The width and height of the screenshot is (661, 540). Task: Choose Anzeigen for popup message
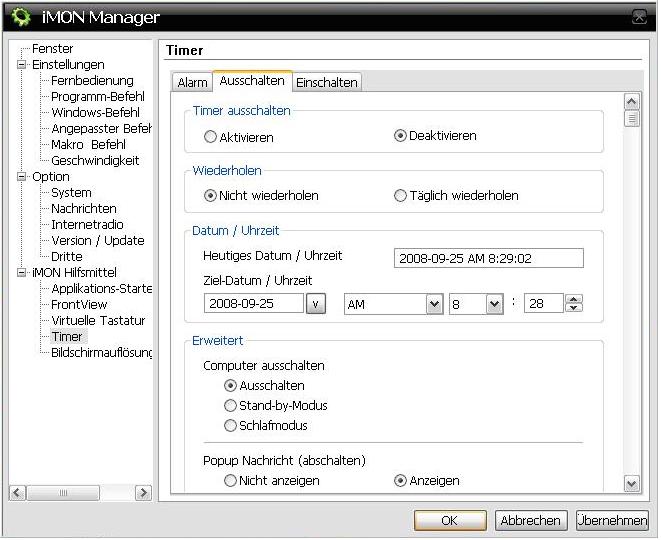click(x=400, y=481)
